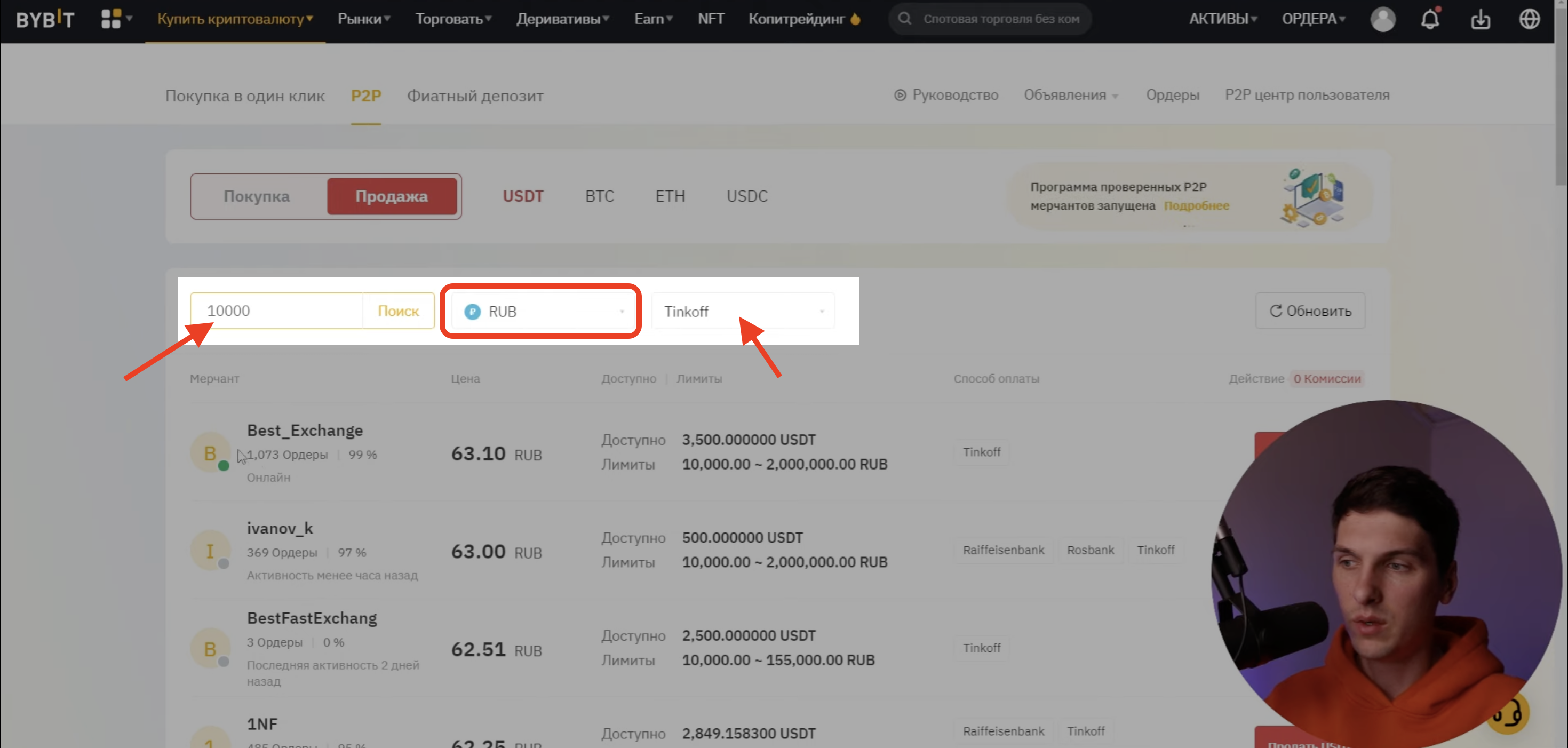The height and width of the screenshot is (748, 1568).
Task: Click the Best_Exchange merchant avatar
Action: pyautogui.click(x=210, y=453)
